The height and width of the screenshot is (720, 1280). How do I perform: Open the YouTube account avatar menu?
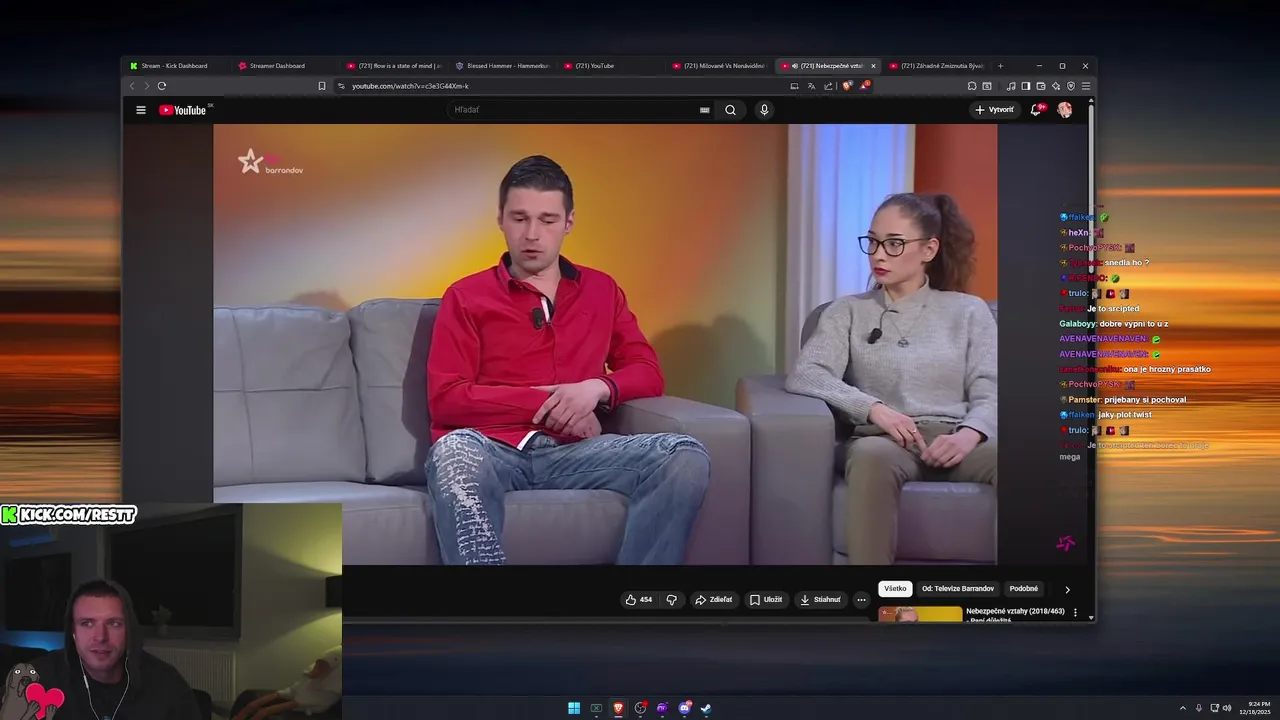(1065, 110)
